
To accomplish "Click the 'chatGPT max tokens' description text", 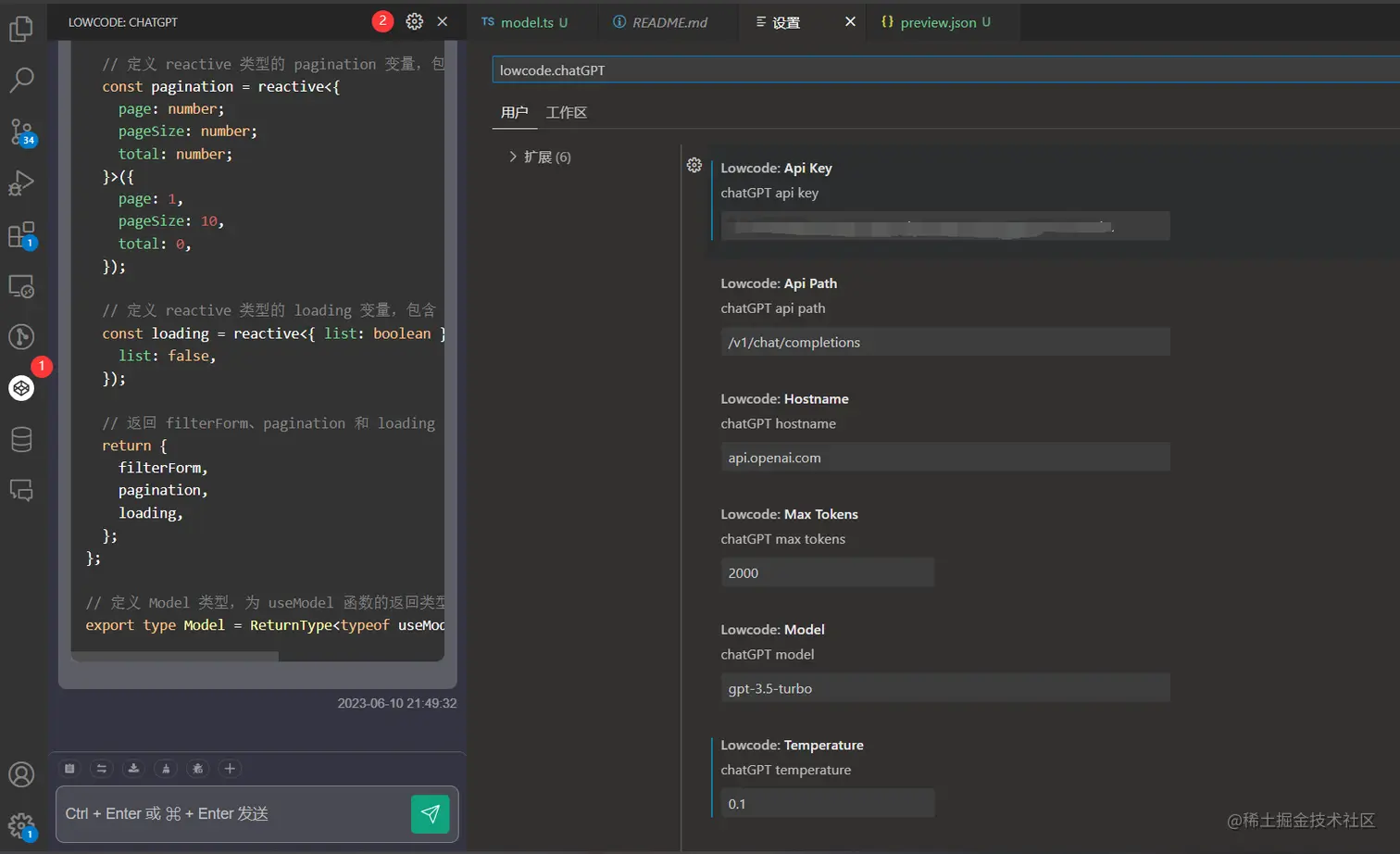I will 783,539.
